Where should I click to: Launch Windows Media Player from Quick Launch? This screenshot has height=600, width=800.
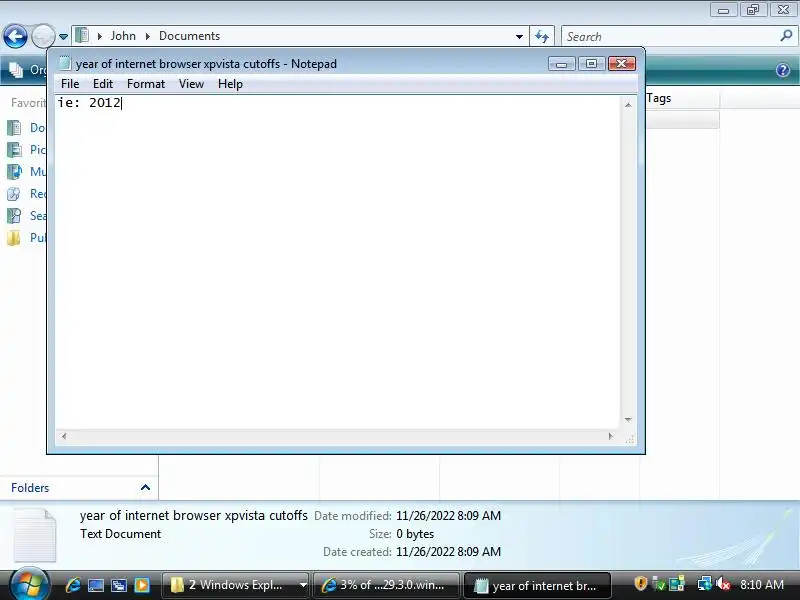click(142, 585)
